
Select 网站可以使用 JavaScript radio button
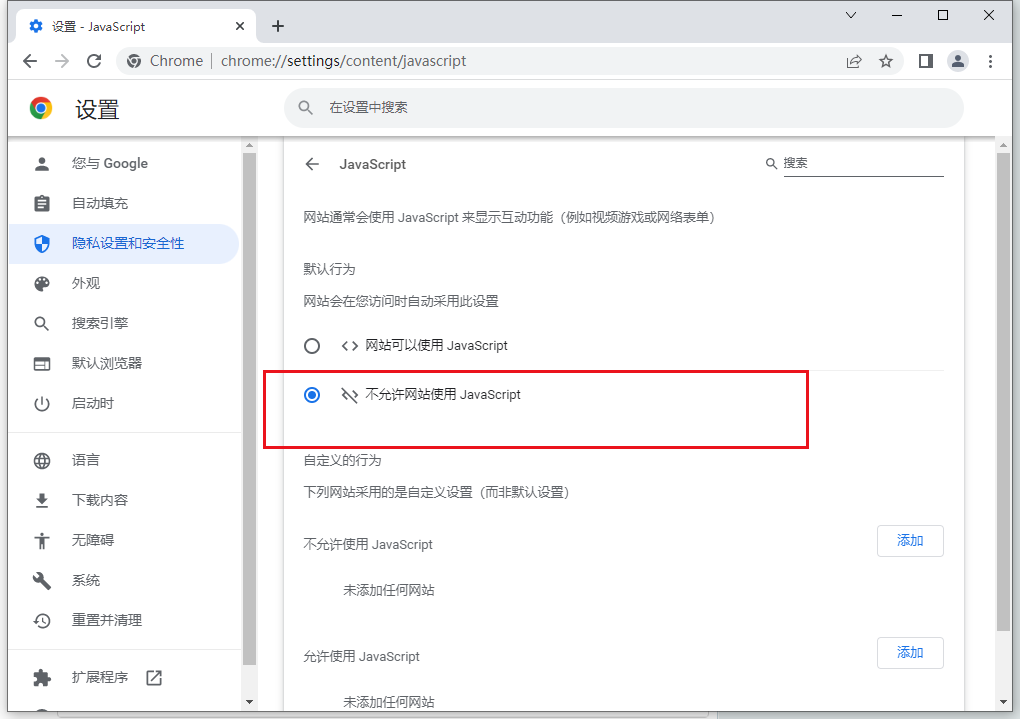[x=312, y=346]
